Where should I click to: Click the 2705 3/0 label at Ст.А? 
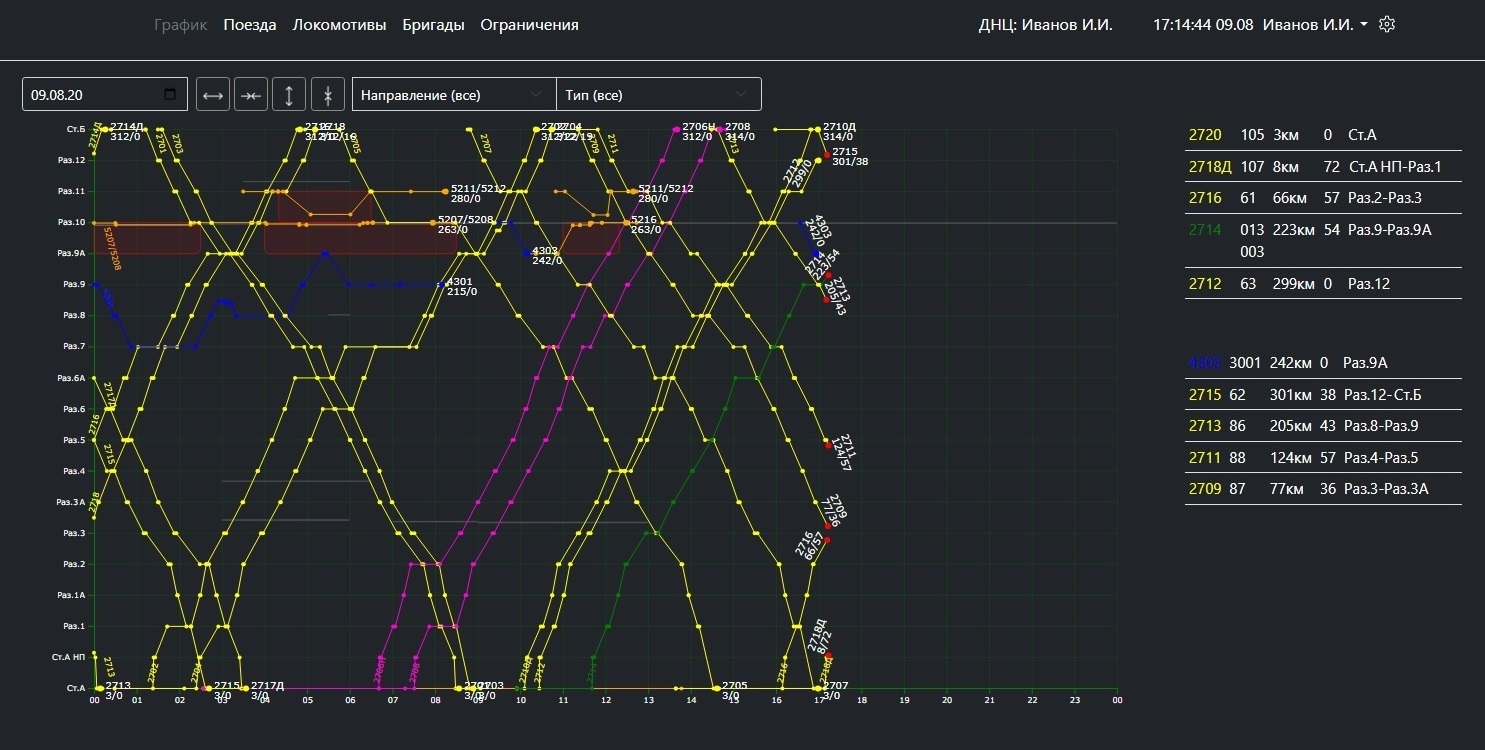(x=735, y=690)
